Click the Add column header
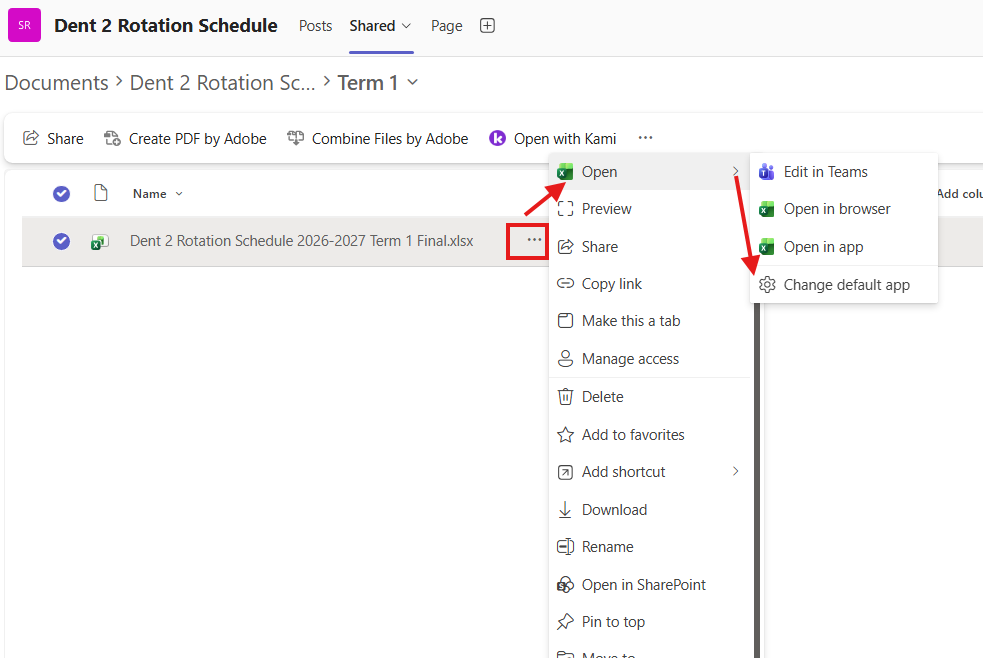 point(960,194)
